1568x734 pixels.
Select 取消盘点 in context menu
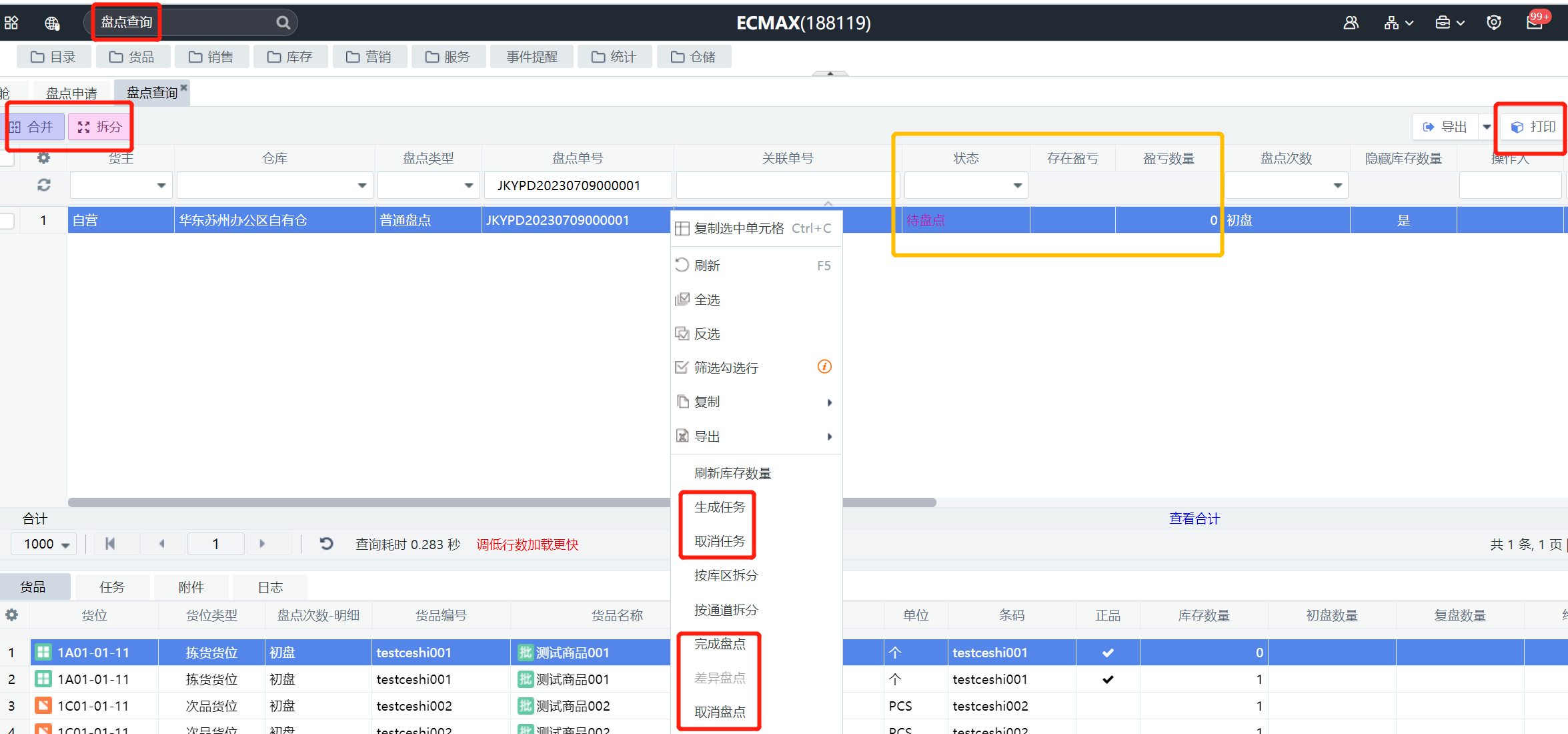point(720,712)
